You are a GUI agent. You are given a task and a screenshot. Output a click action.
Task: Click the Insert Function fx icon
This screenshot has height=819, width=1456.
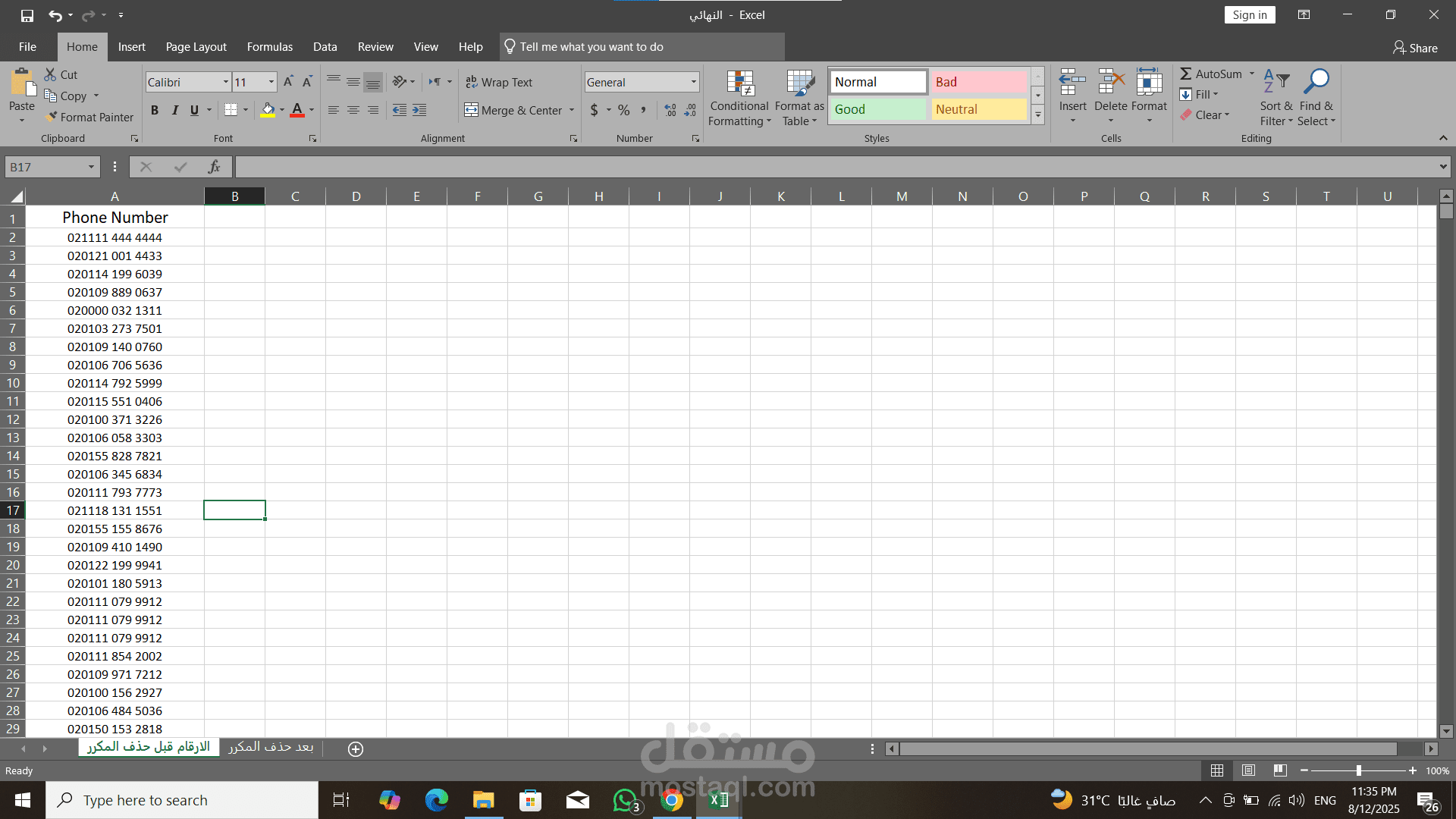point(214,167)
